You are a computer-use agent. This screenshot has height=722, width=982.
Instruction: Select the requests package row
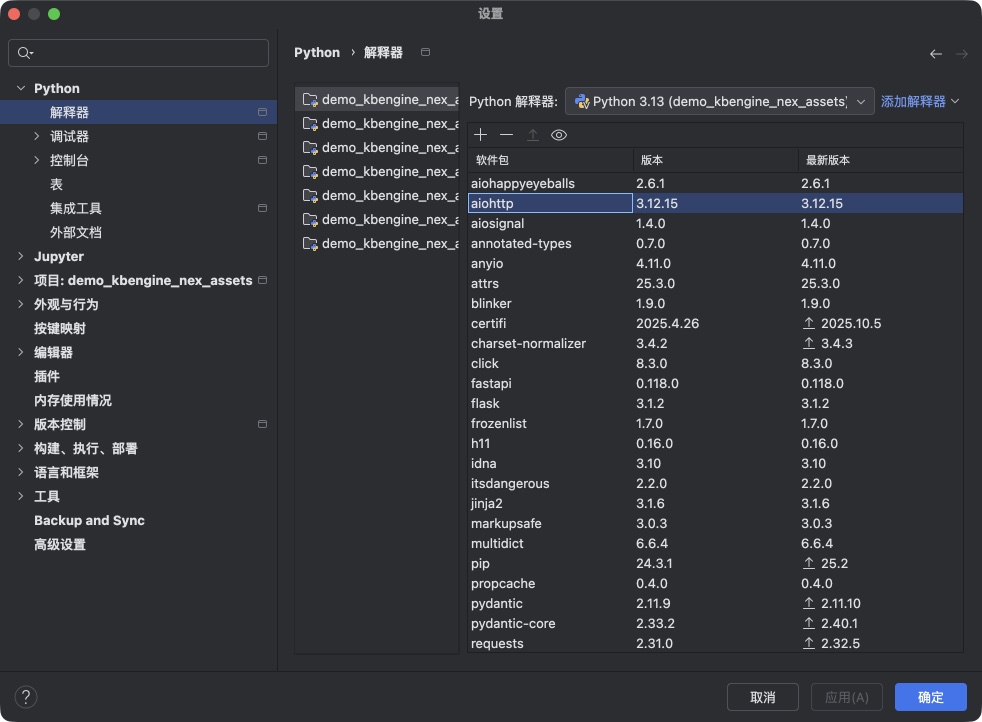[x=550, y=643]
